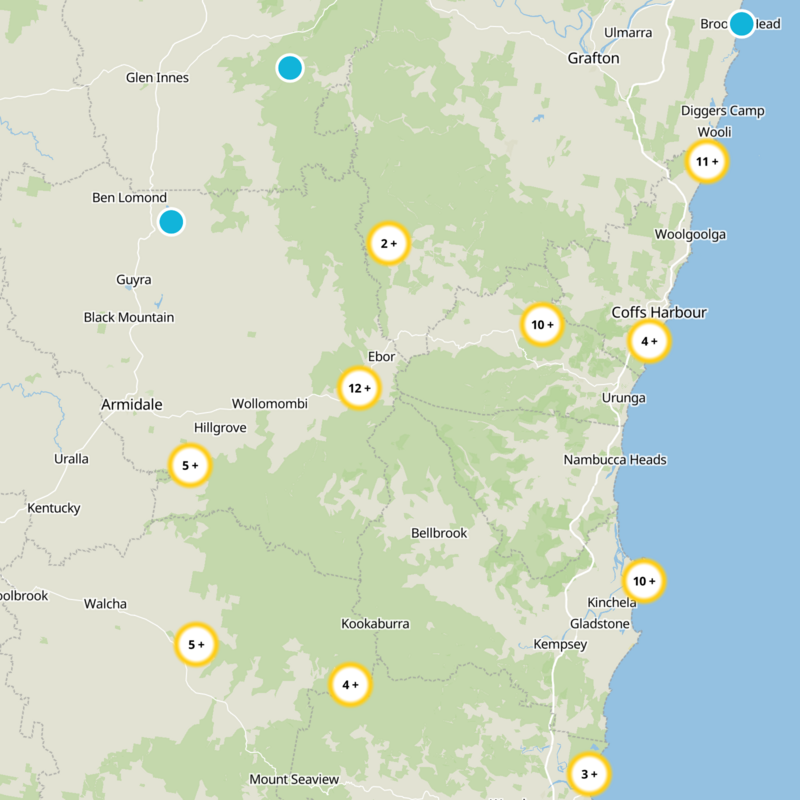Expand the 10 + cluster west of Coffs Harbour
The height and width of the screenshot is (800, 800).
(542, 324)
